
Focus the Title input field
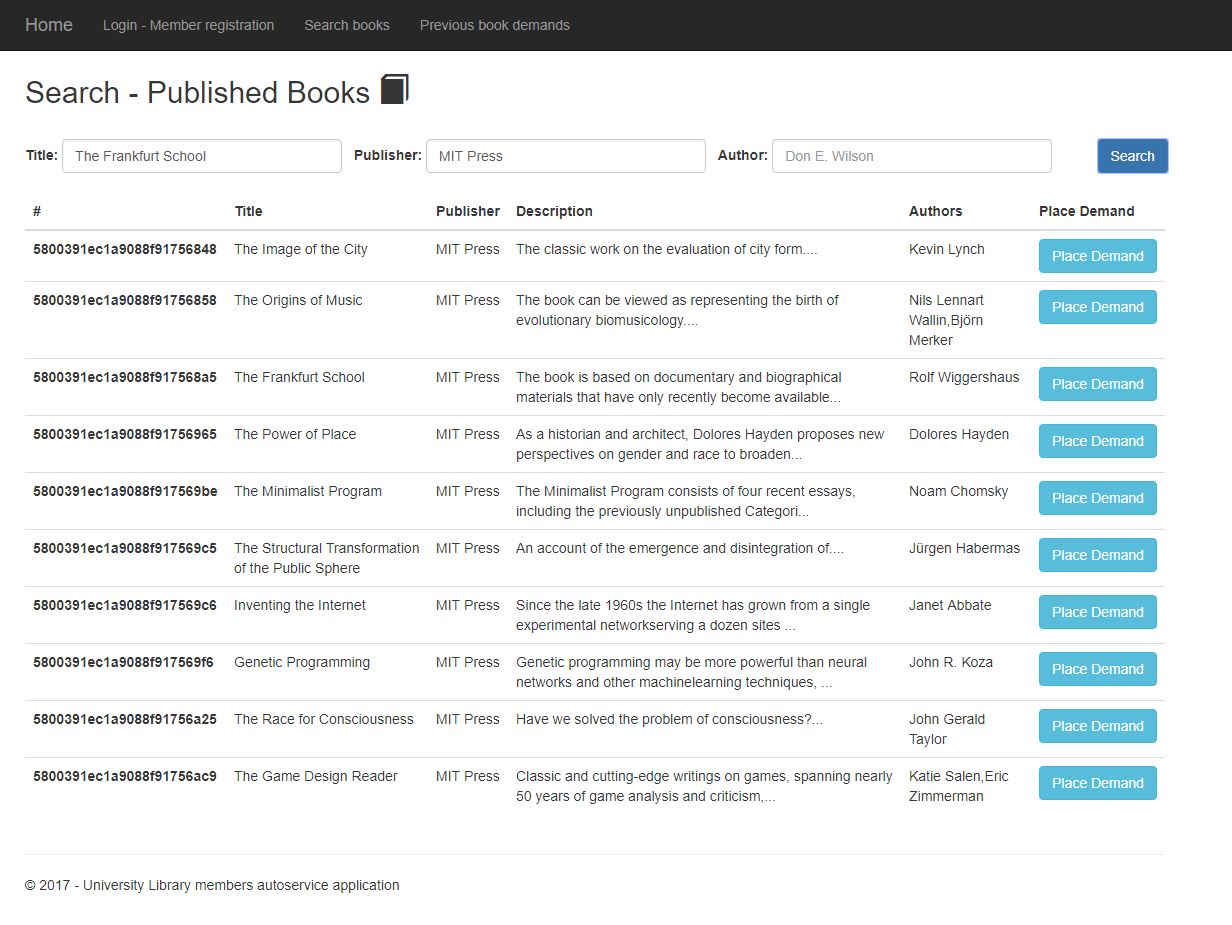pyautogui.click(x=202, y=156)
